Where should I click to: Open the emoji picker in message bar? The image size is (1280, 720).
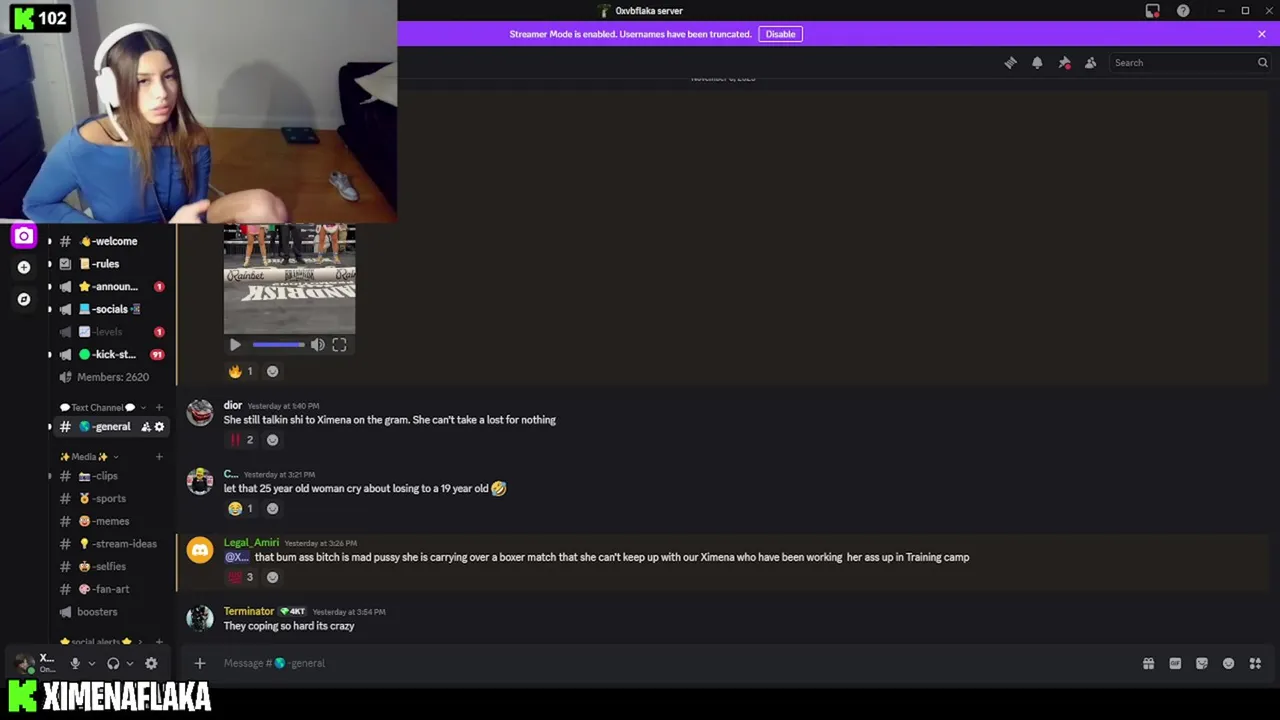tap(1228, 663)
